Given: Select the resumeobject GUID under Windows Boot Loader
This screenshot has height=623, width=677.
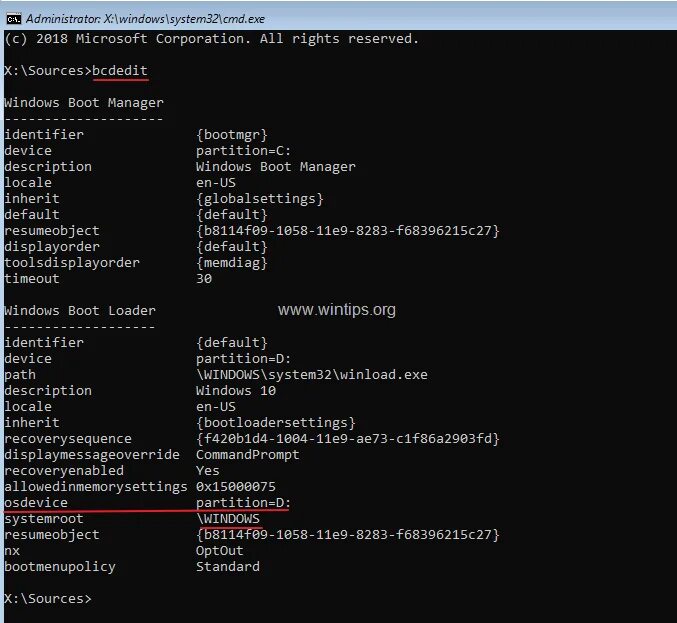Looking at the screenshot, I should click(348, 534).
